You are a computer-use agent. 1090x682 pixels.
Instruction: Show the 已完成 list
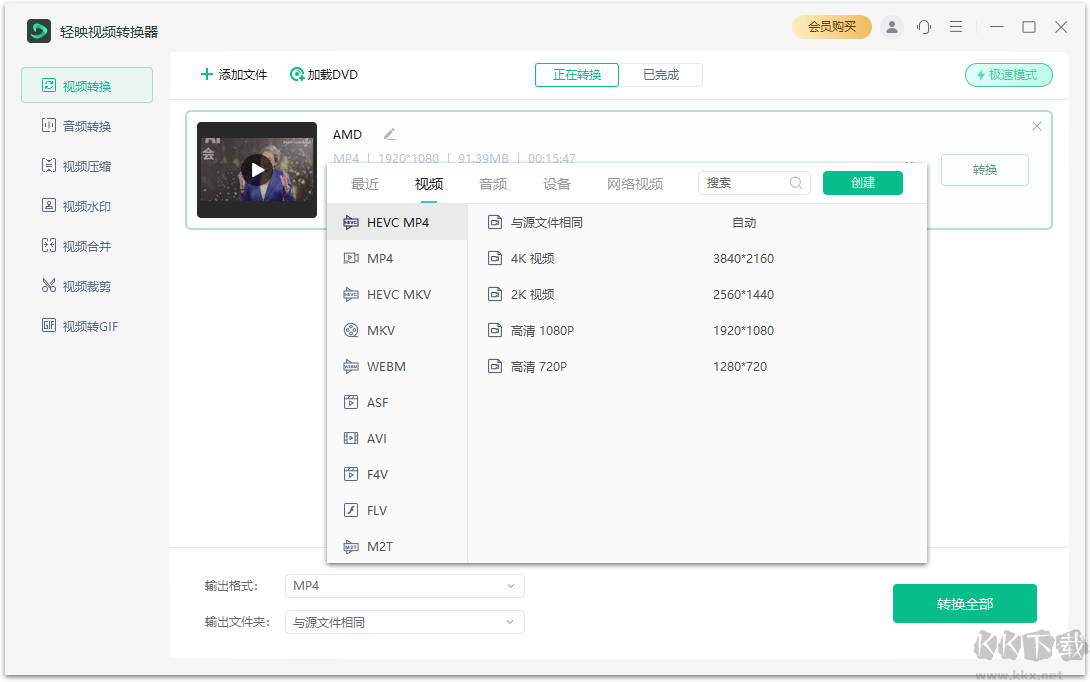point(660,74)
